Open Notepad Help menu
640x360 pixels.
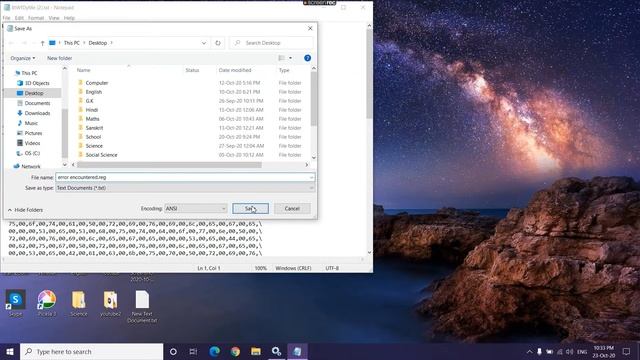pos(69,18)
